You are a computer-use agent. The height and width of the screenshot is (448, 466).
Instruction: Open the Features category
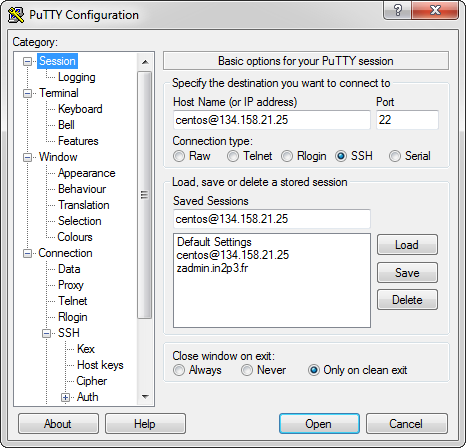[x=78, y=141]
